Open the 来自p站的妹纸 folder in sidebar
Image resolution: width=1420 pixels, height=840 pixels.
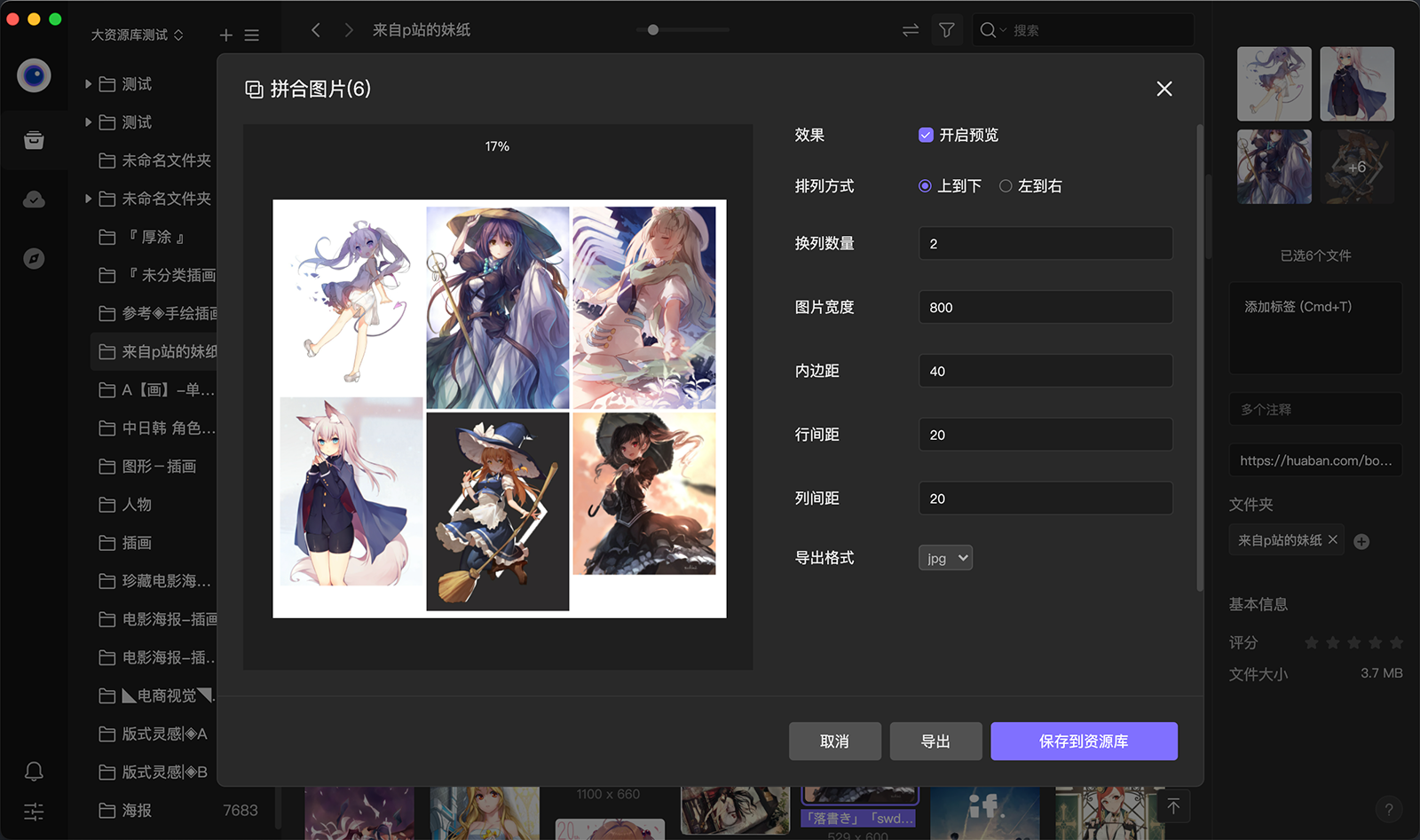point(154,351)
